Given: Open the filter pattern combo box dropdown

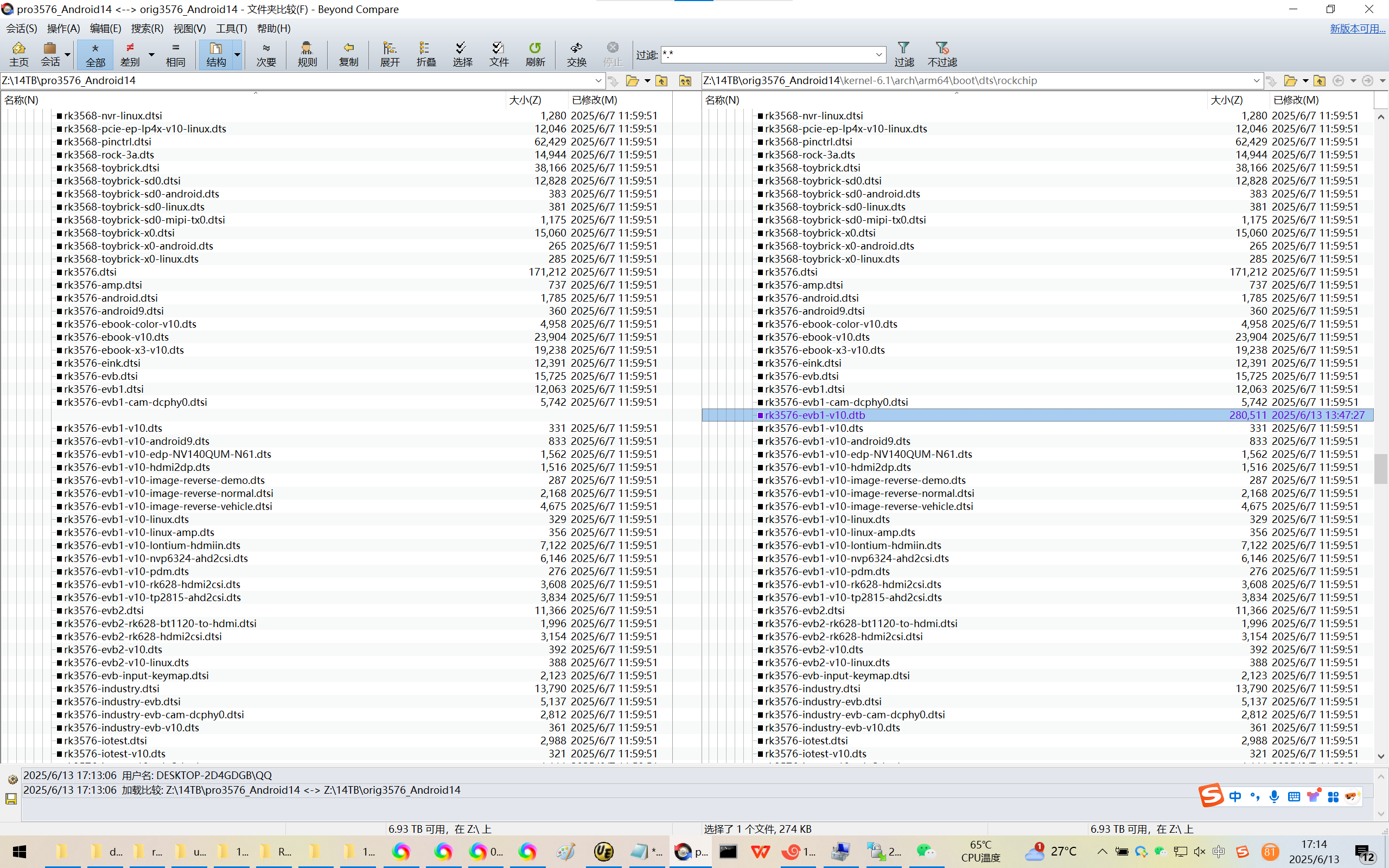Looking at the screenshot, I should pos(878,55).
